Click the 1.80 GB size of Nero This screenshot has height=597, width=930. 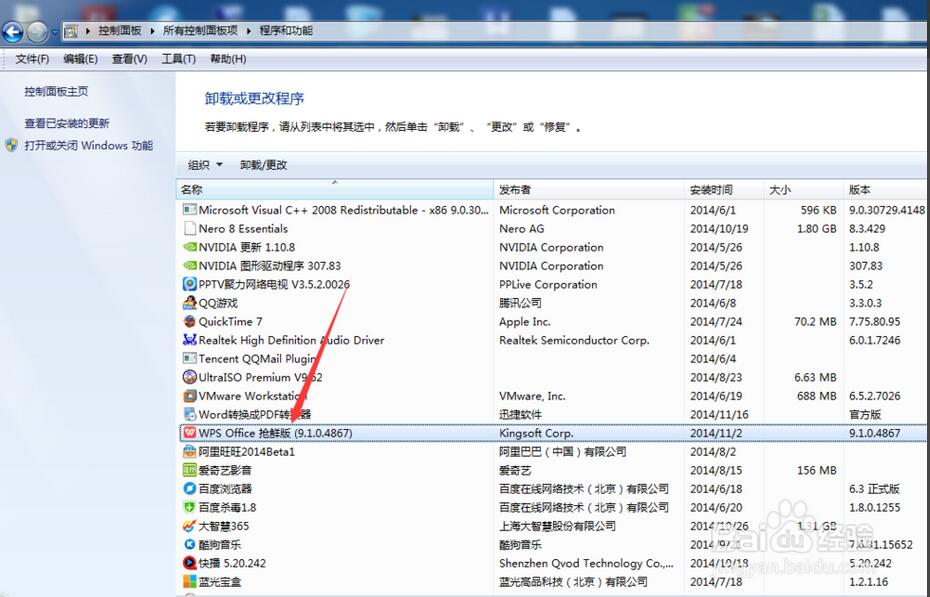pos(817,228)
